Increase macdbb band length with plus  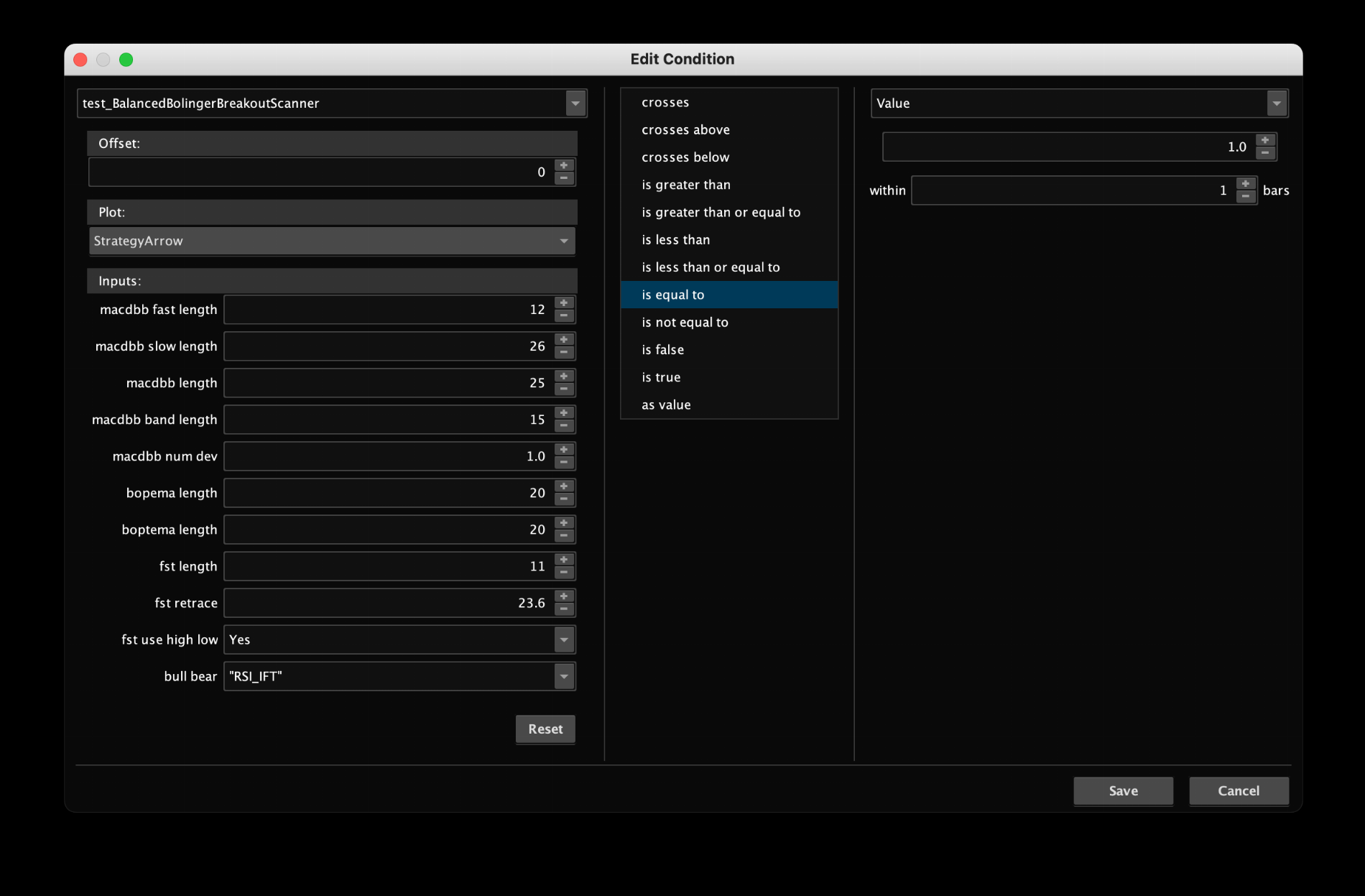[564, 413]
